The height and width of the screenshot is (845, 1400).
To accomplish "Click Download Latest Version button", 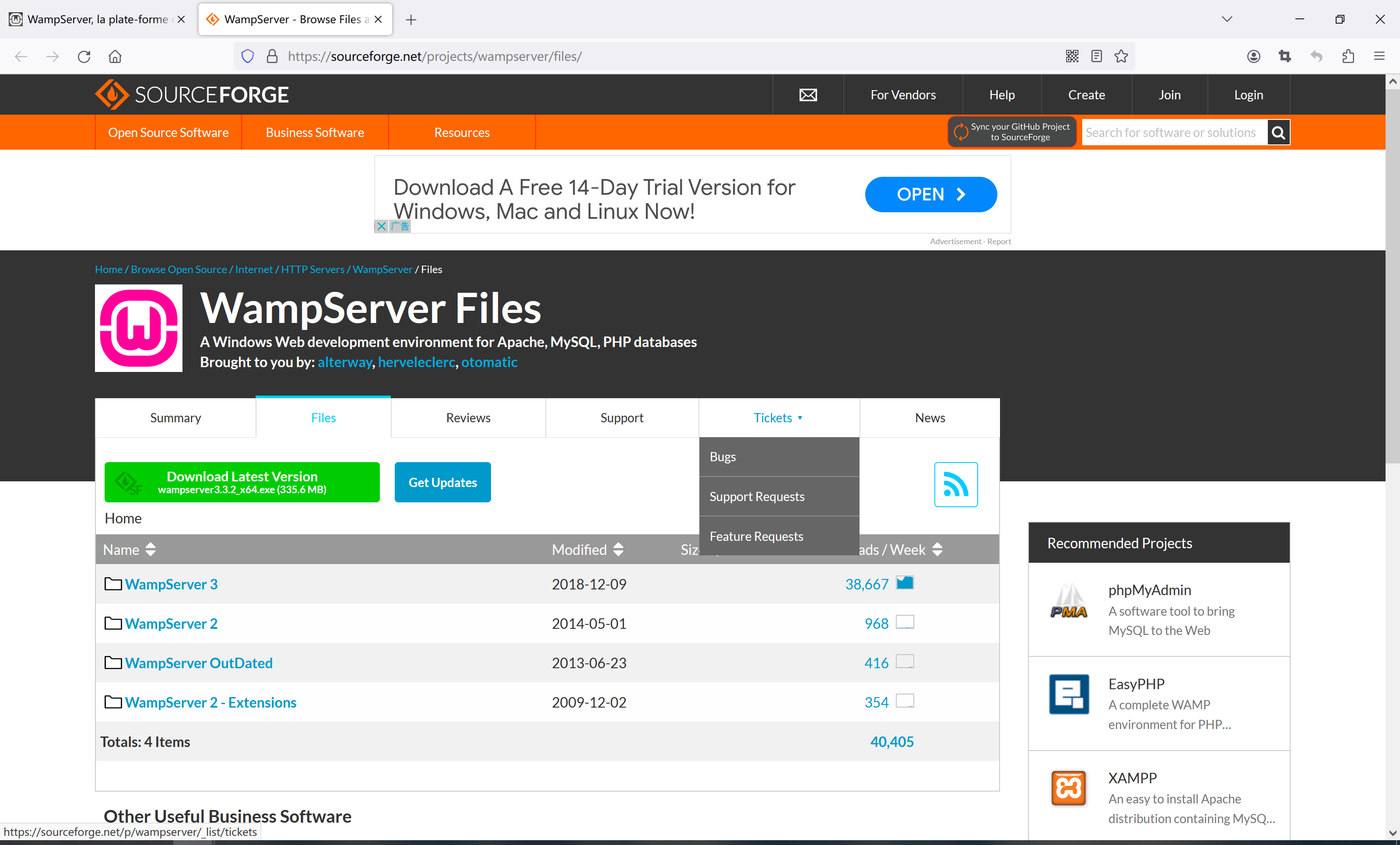I will [x=242, y=482].
